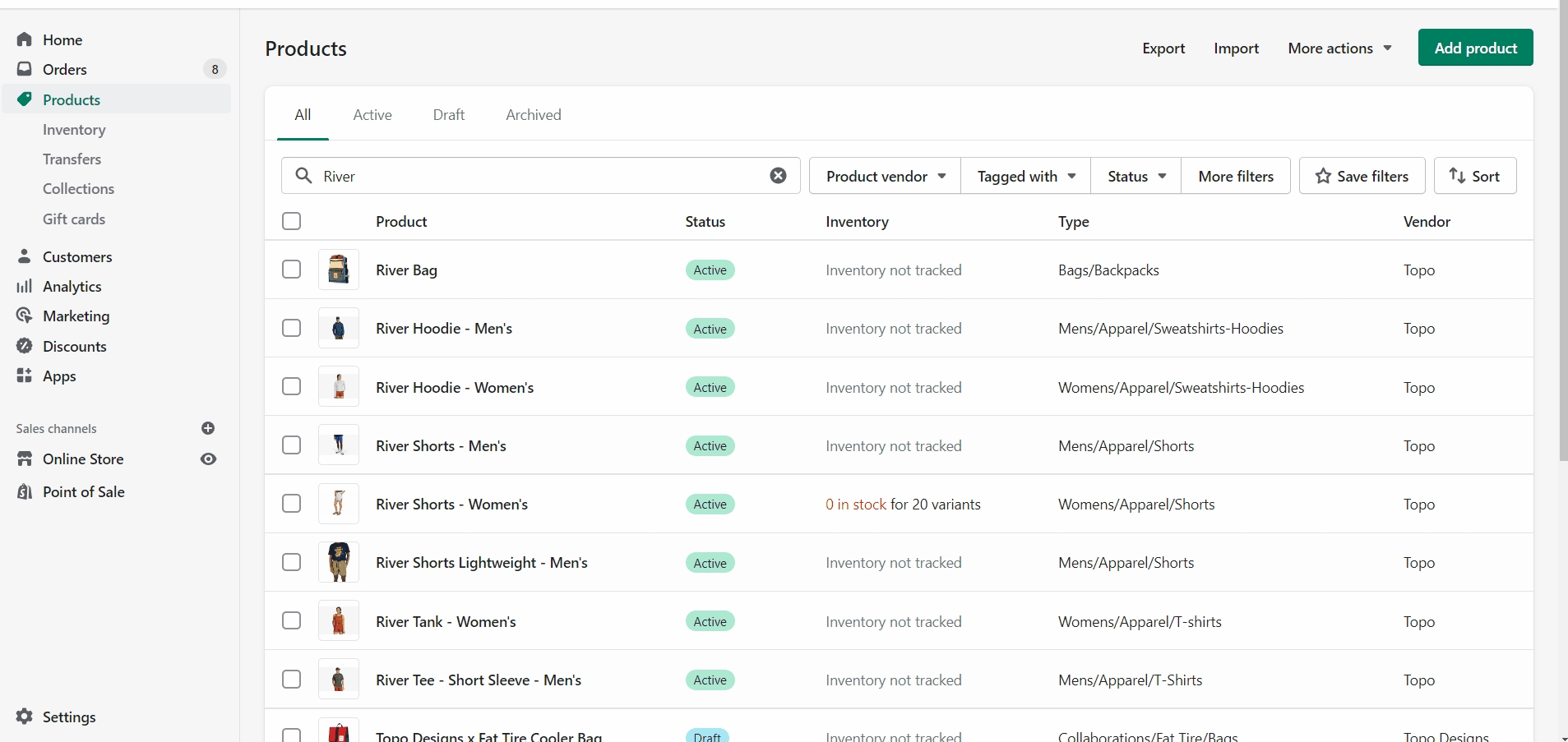Open the Tagged with filter dropdown
This screenshot has width=1568, height=742.
coord(1025,176)
